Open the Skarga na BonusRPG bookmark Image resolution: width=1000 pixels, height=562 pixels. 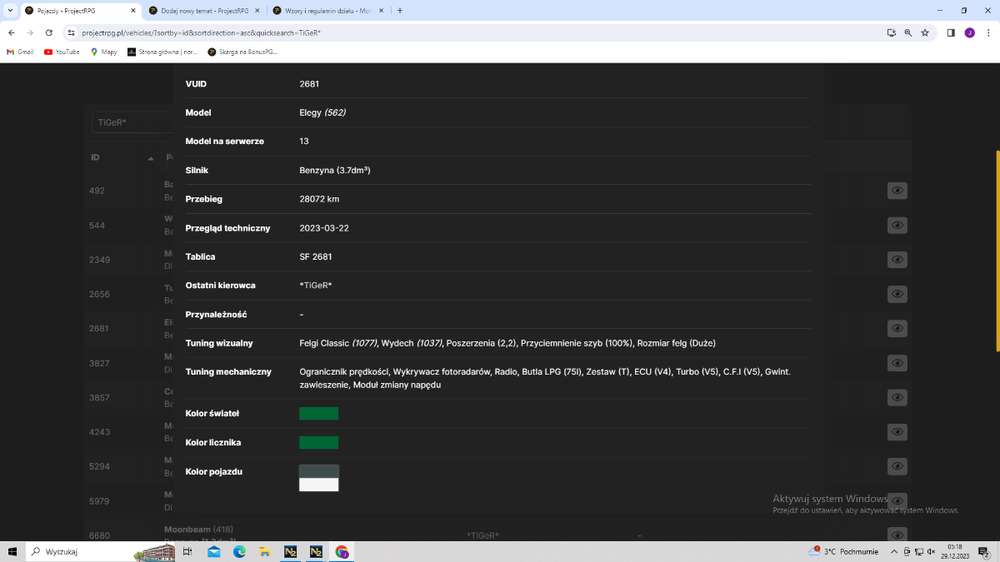[243, 52]
